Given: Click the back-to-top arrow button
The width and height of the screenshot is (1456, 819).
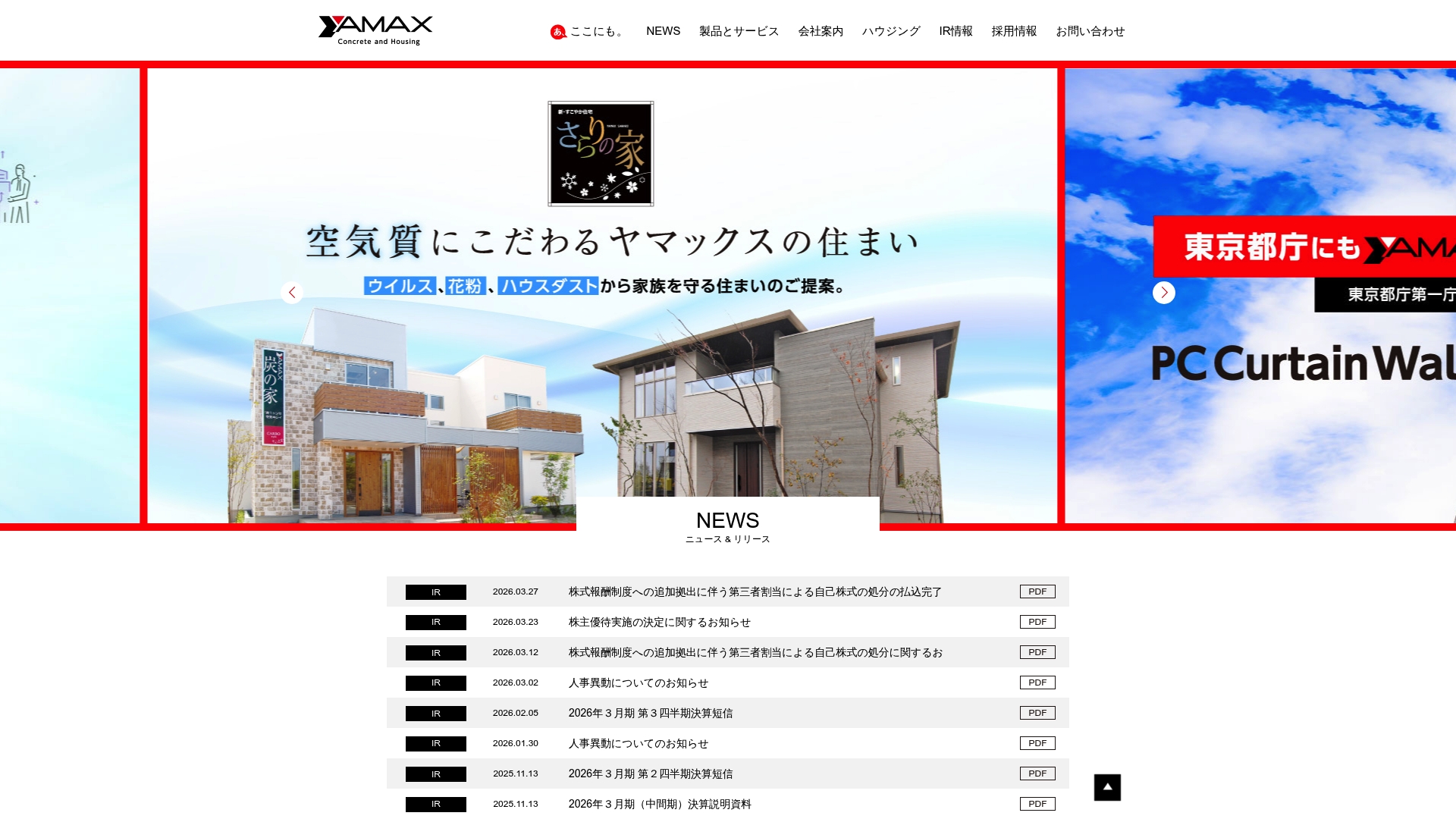Looking at the screenshot, I should pos(1107,787).
